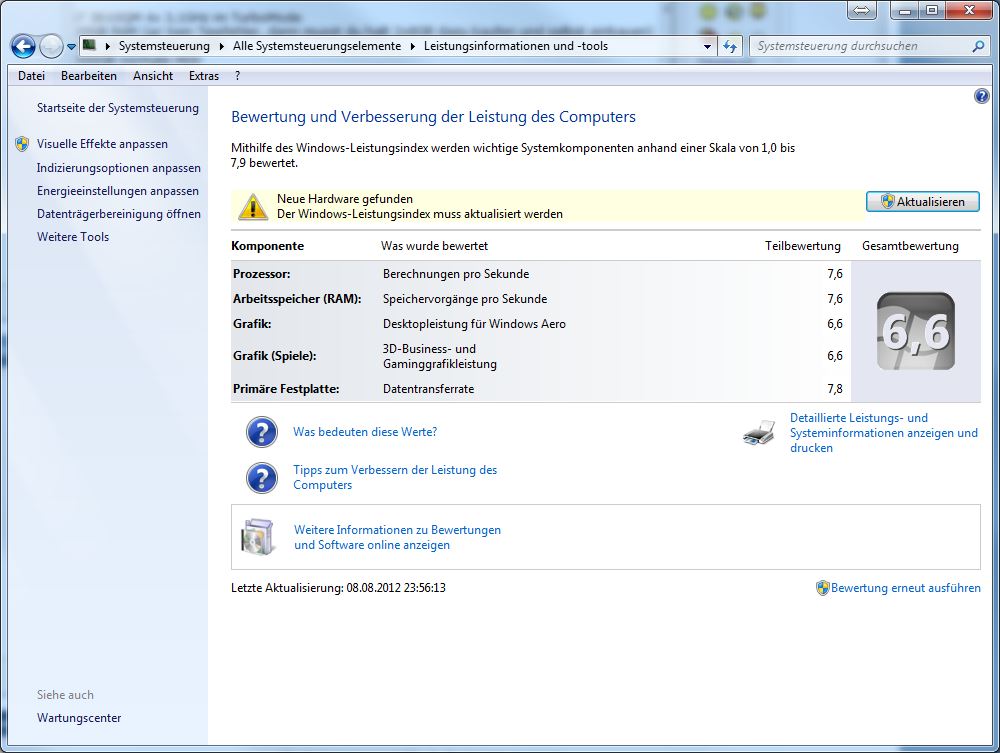Viewport: 1000px width, 753px height.
Task: Click the Aktualisieren button
Action: (923, 201)
